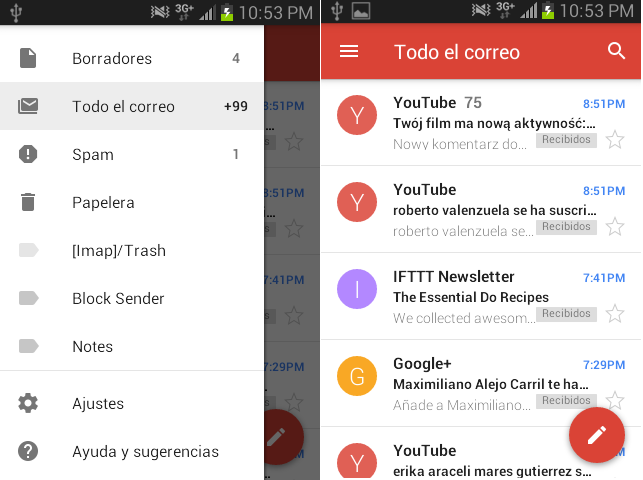This screenshot has height=480, width=643.
Task: Tap the [Imap]/Trash label tag icon
Action: (29, 250)
